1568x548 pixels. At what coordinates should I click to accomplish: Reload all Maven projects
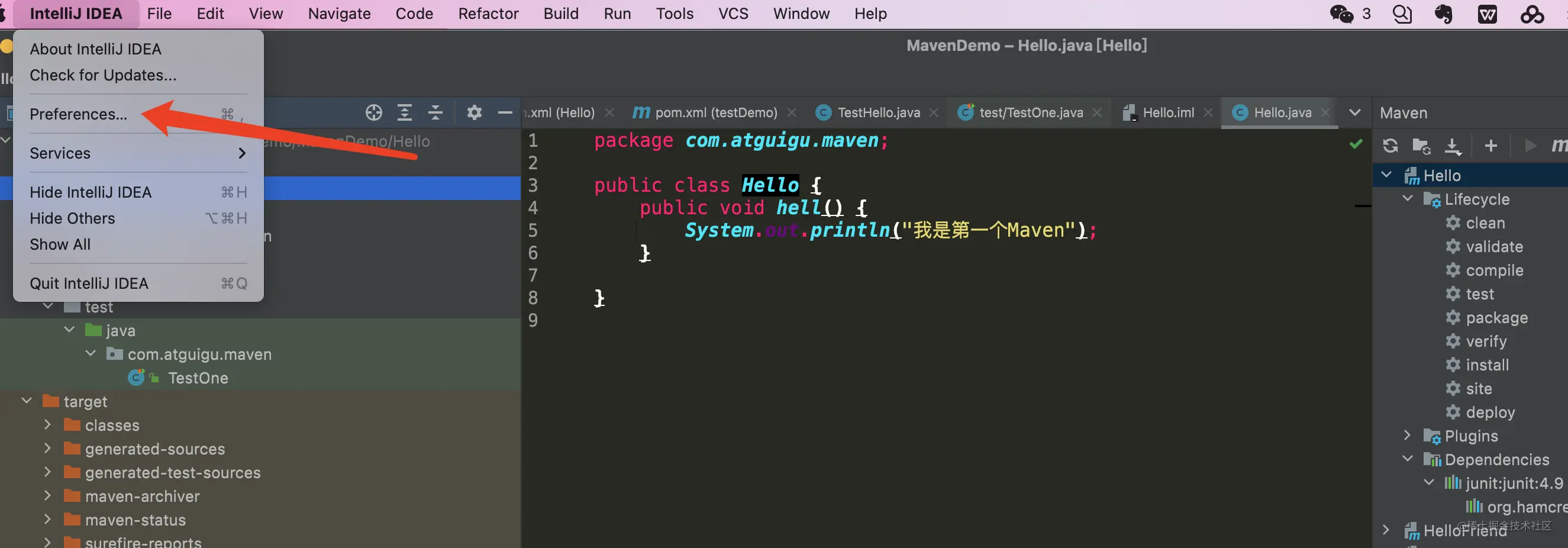pos(1390,146)
